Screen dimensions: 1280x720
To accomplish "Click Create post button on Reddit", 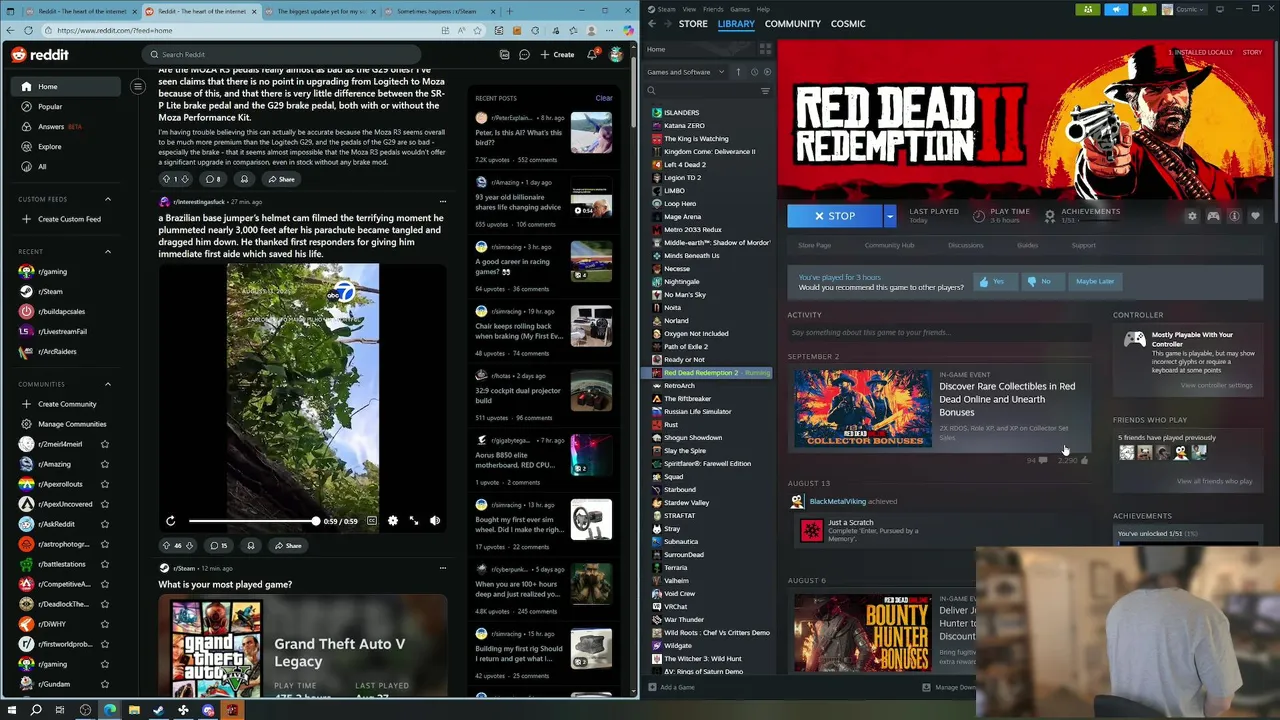I will coord(557,54).
